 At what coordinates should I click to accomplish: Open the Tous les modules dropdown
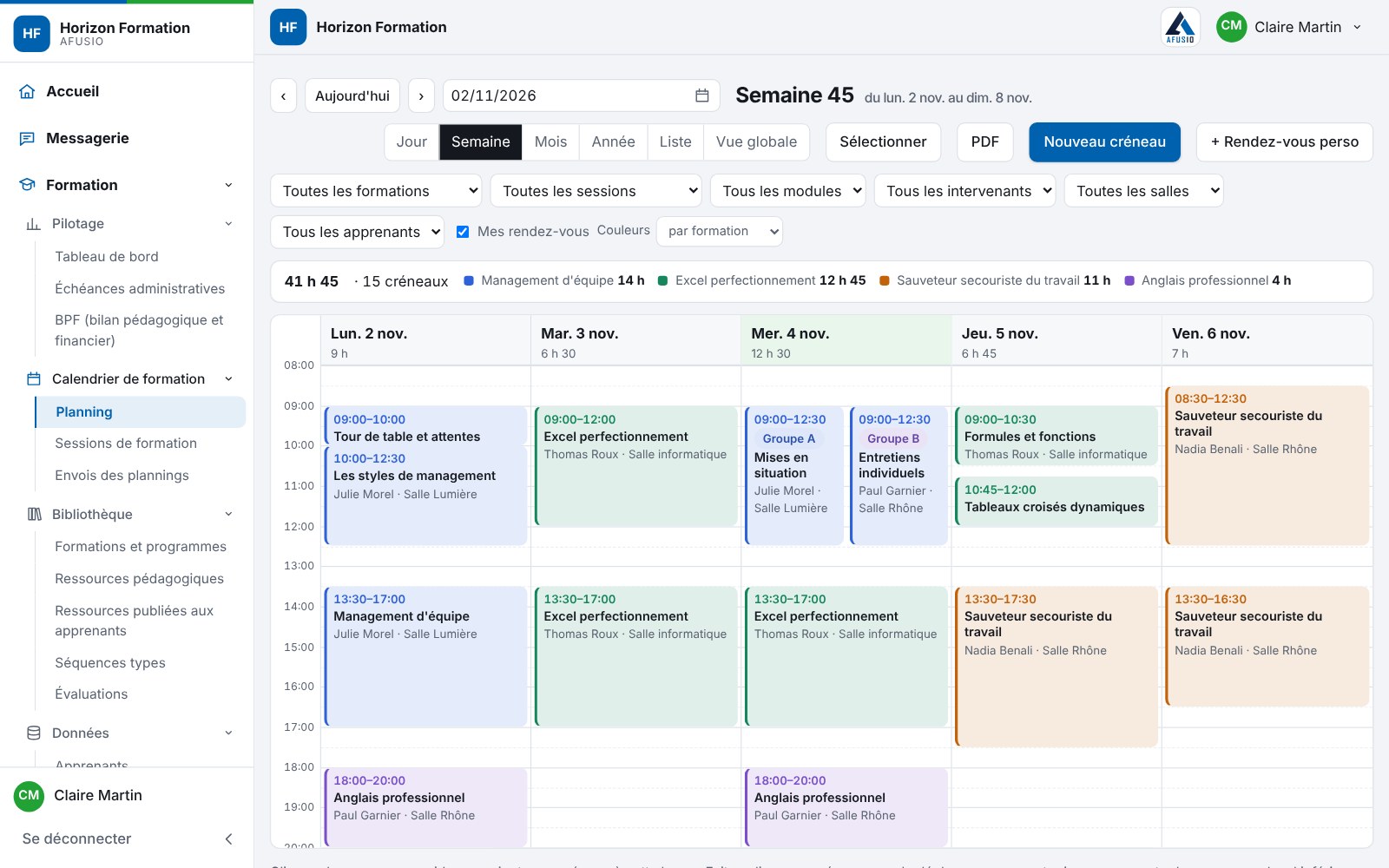[788, 191]
